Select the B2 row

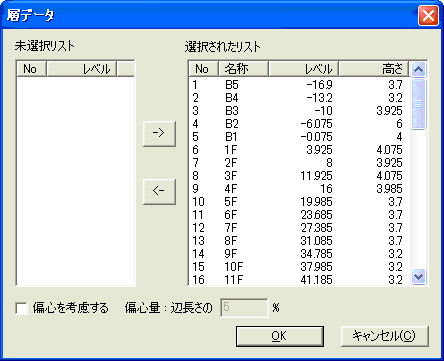(299, 124)
